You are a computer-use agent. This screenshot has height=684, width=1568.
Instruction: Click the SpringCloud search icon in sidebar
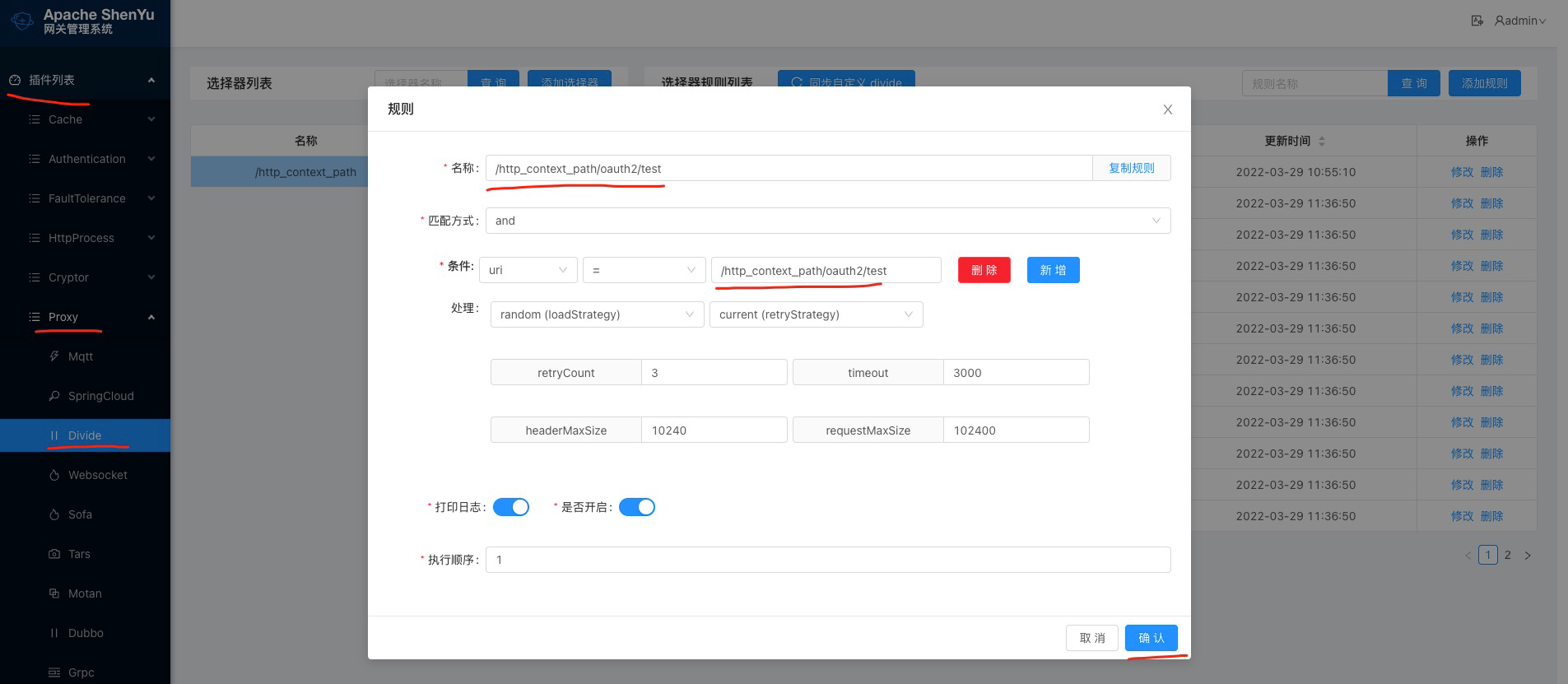coord(54,396)
